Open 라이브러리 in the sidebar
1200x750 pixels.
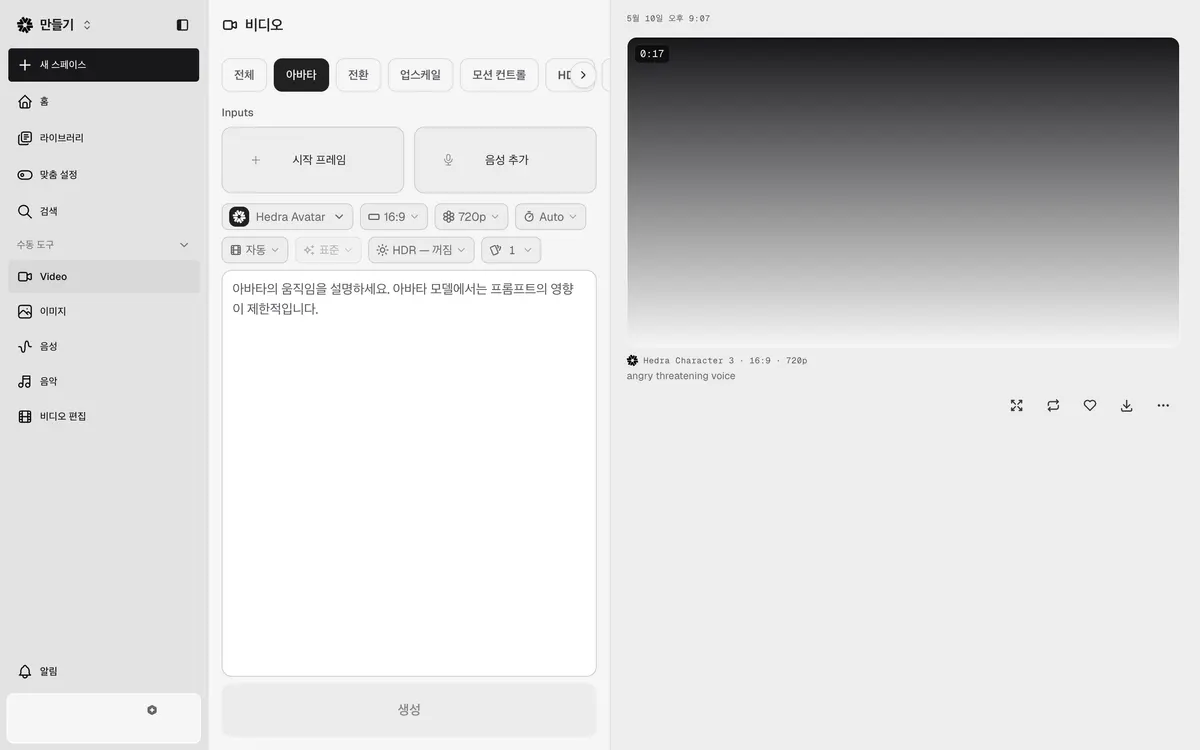104,138
